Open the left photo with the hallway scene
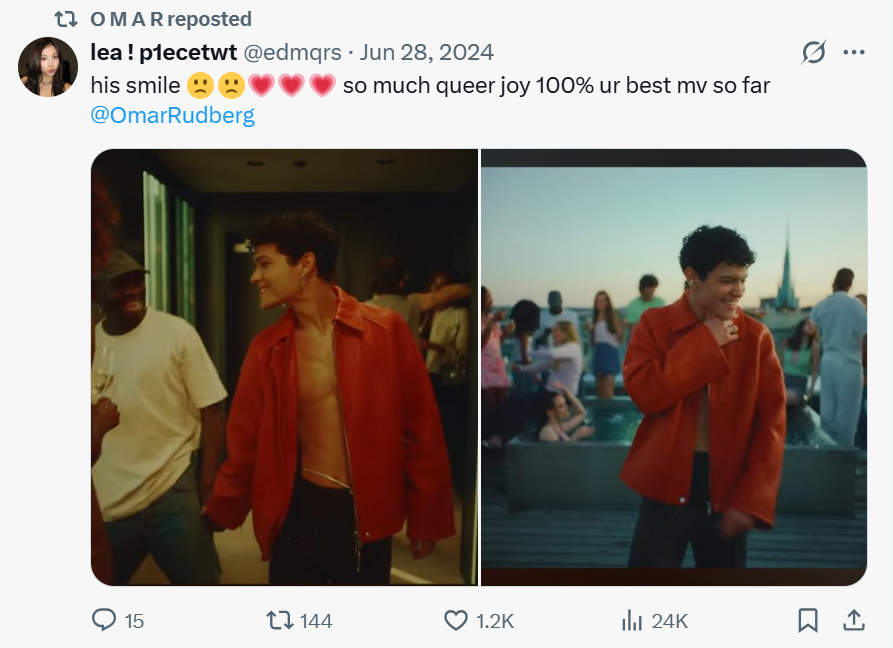Viewport: 893px width, 648px height. (284, 367)
